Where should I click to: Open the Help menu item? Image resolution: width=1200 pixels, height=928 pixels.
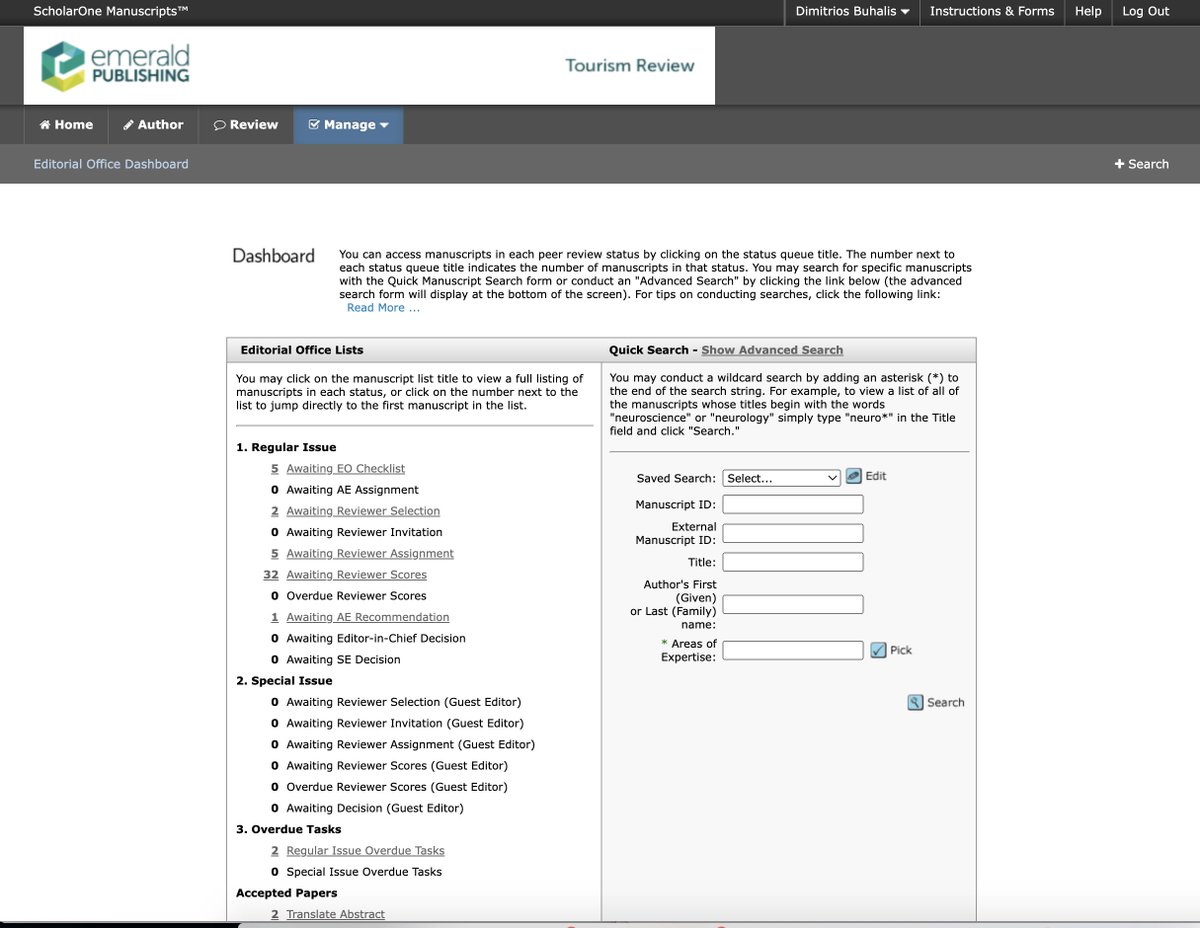[x=1088, y=11]
